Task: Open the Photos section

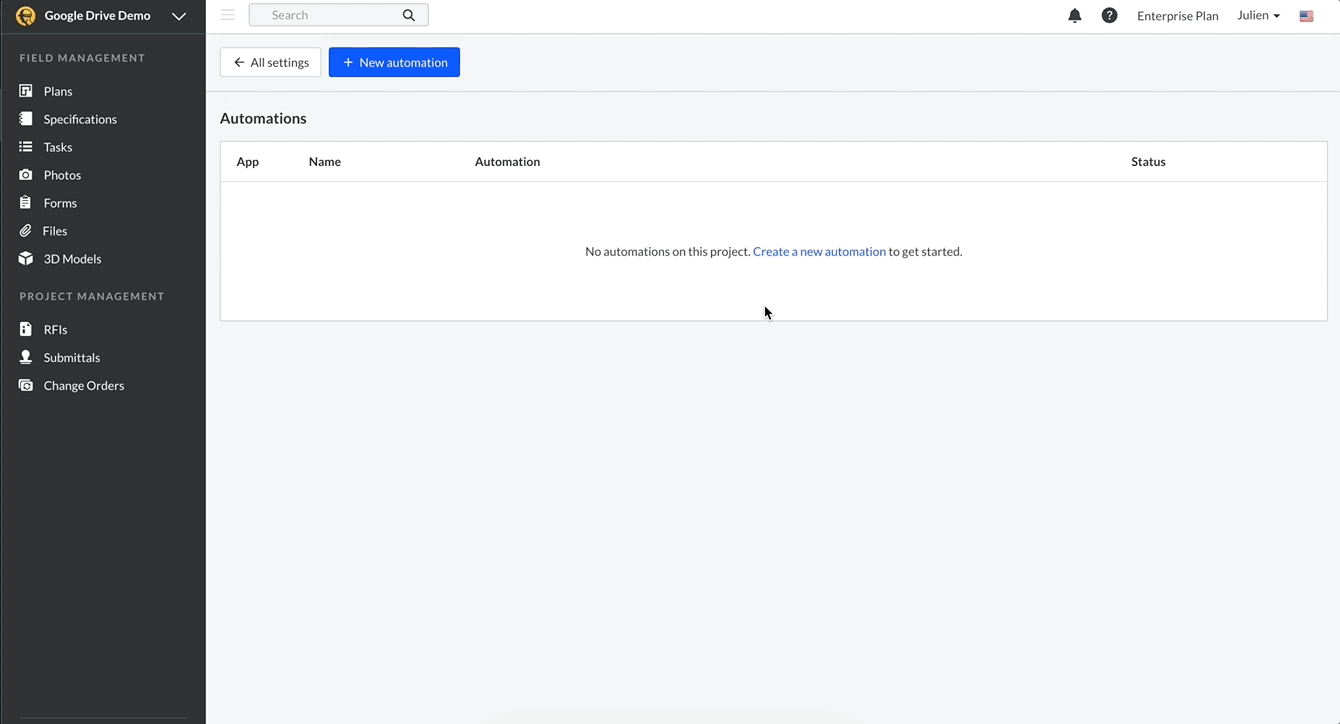Action: coord(62,174)
